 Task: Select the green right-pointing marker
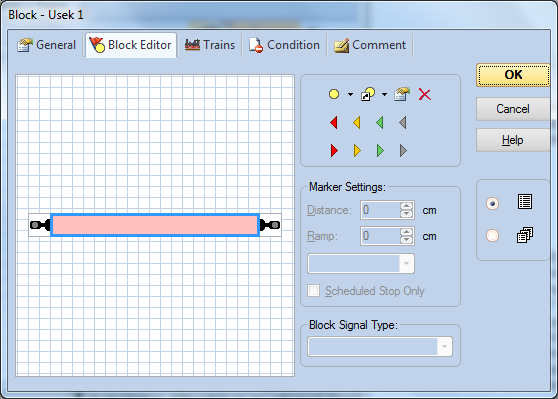point(380,151)
